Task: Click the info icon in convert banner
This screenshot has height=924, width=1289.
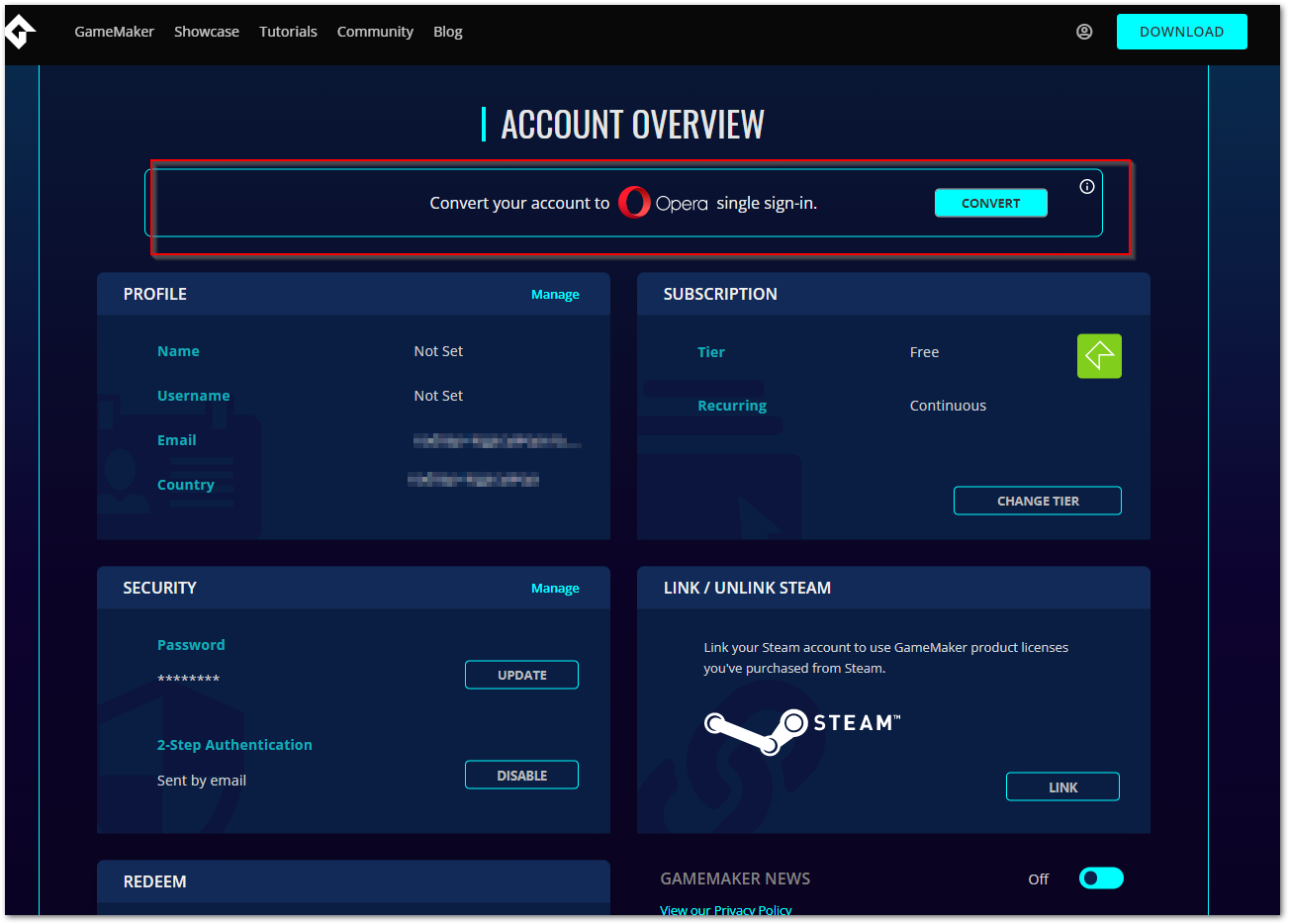Action: click(x=1086, y=187)
